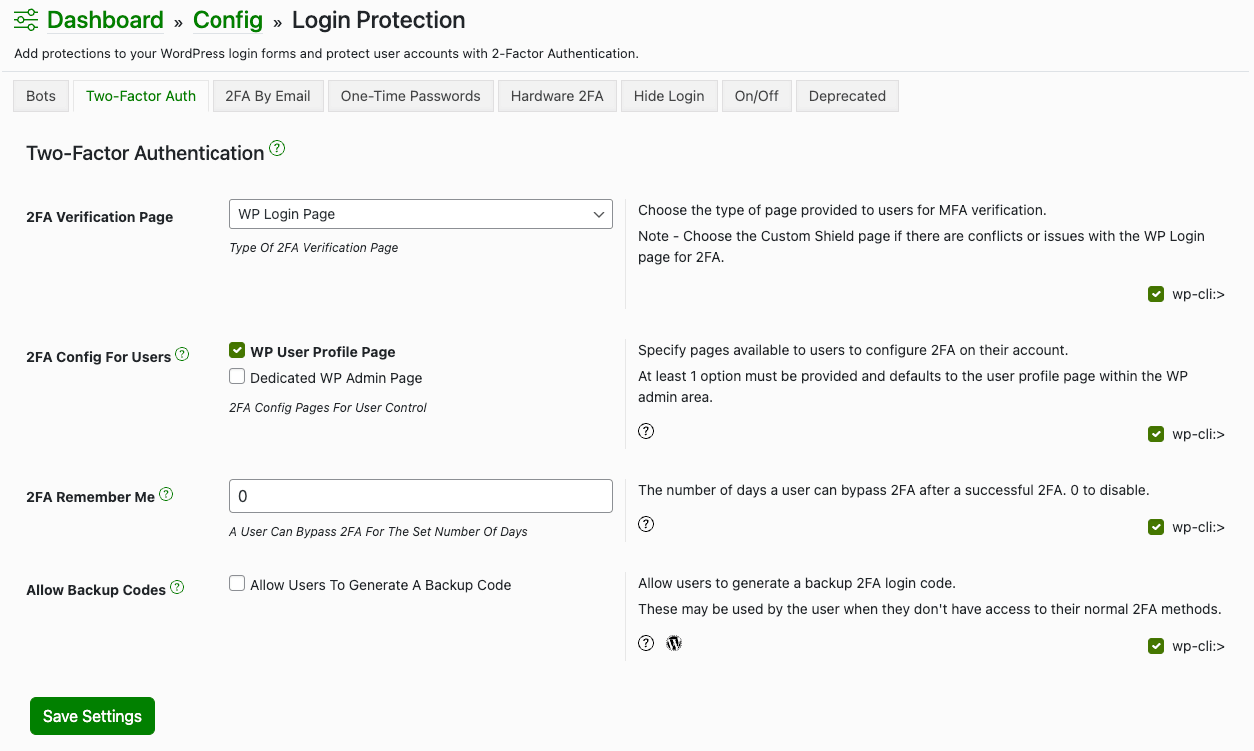Click WordPress logo icon under backup codes description

(674, 643)
